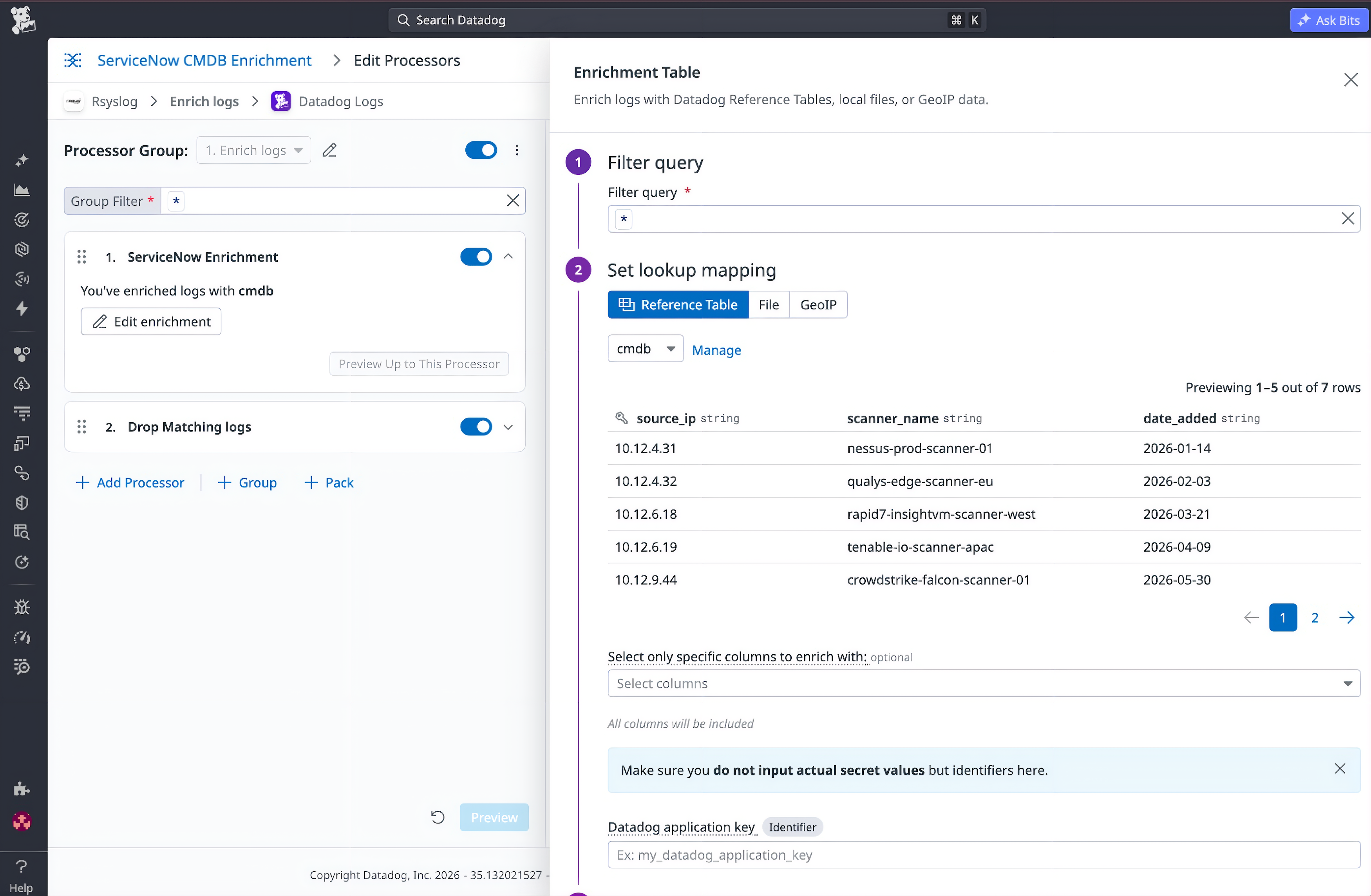Open the sparkle icon in left sidebar
This screenshot has width=1371, height=896.
tap(22, 160)
